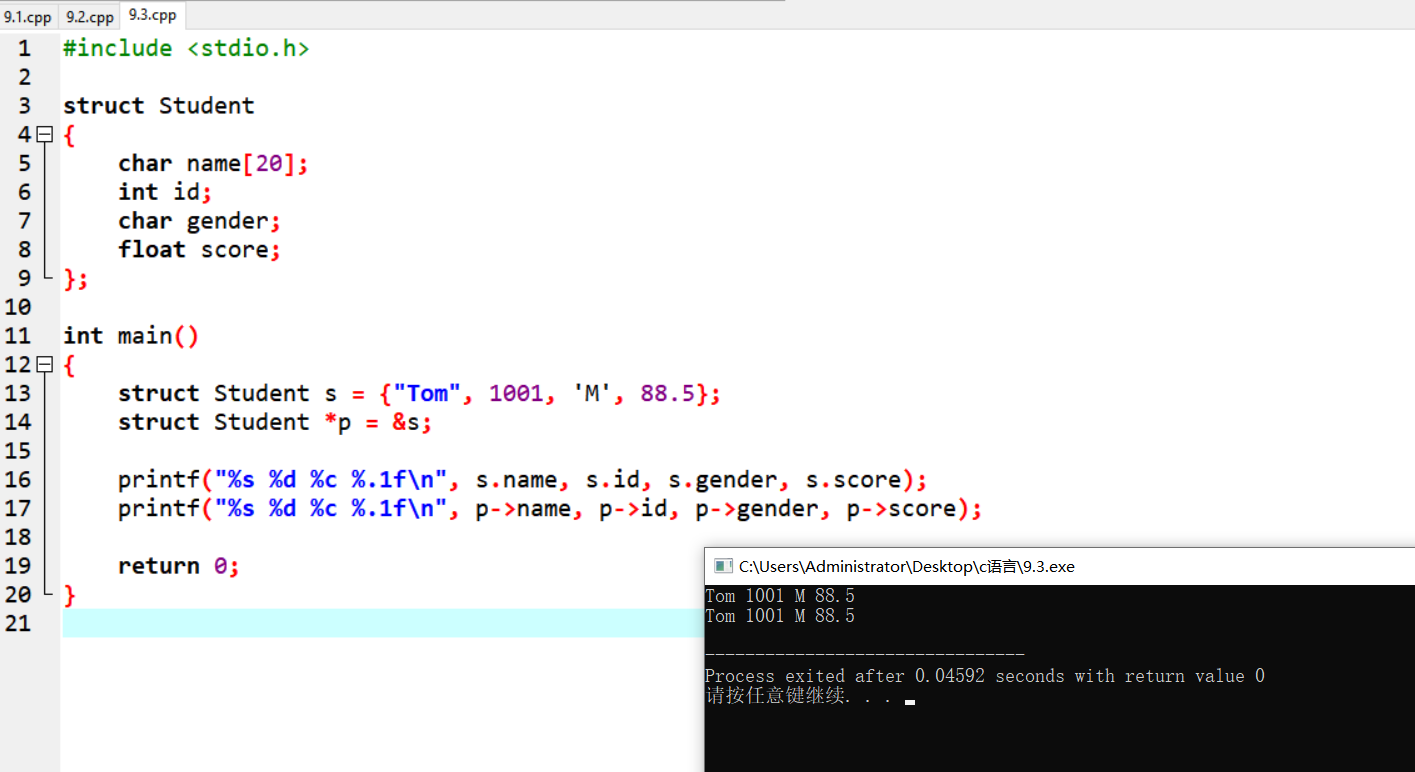
Task: Click the second Tom 1001 M 88.5 output line
Action: click(780, 616)
